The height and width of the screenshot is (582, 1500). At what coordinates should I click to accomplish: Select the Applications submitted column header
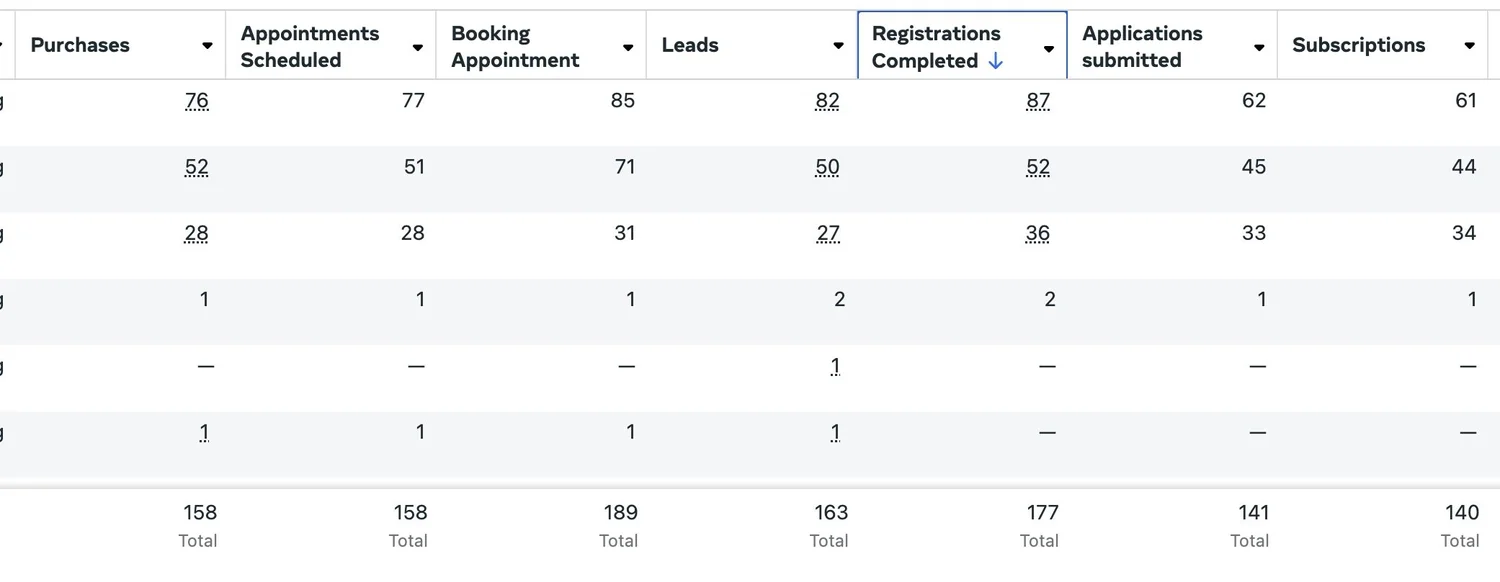click(1142, 45)
